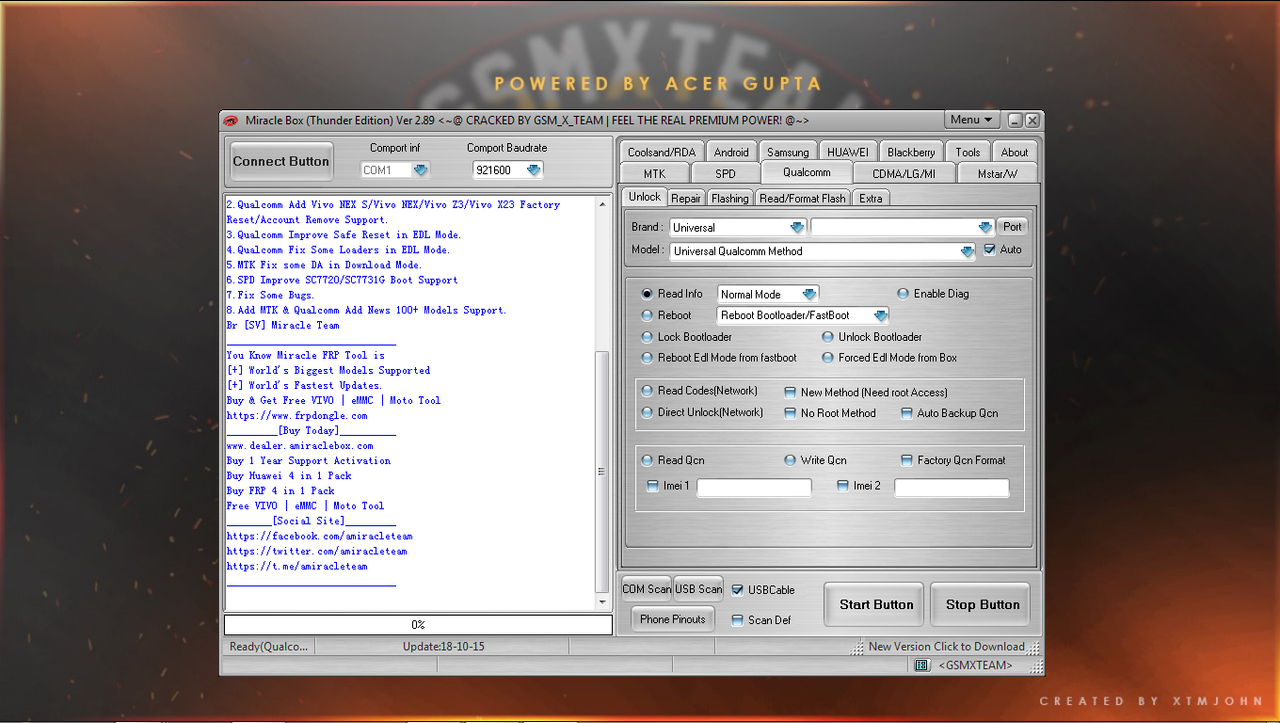The image size is (1280, 723).
Task: Click the Start Button
Action: coord(876,605)
